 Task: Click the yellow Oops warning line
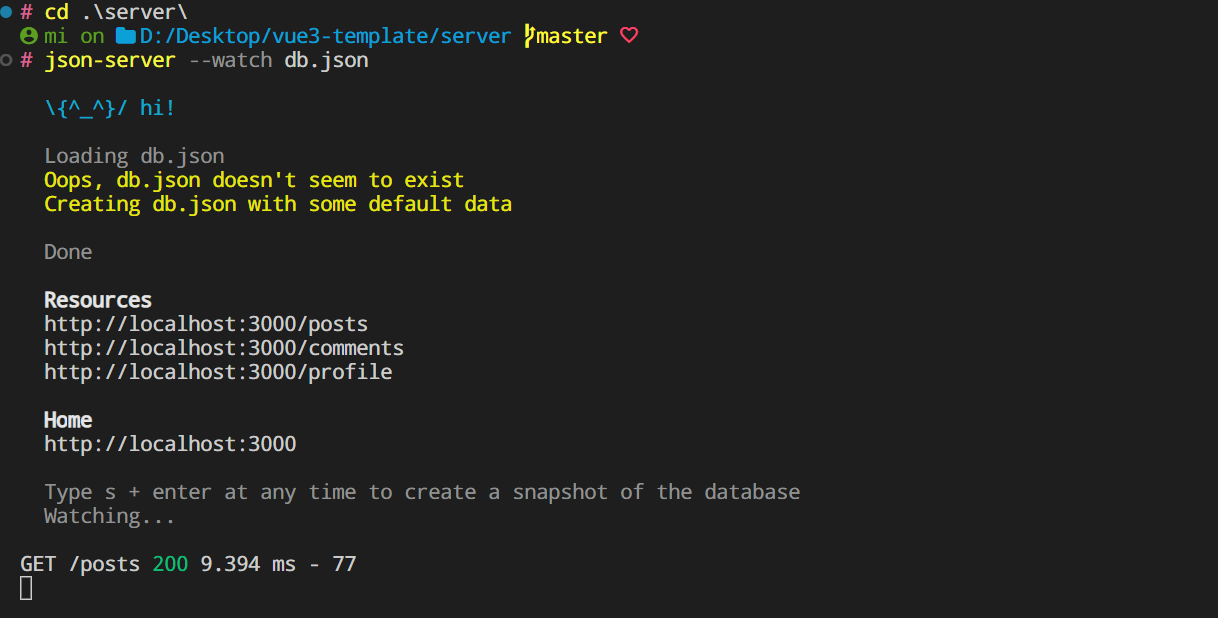tap(254, 180)
